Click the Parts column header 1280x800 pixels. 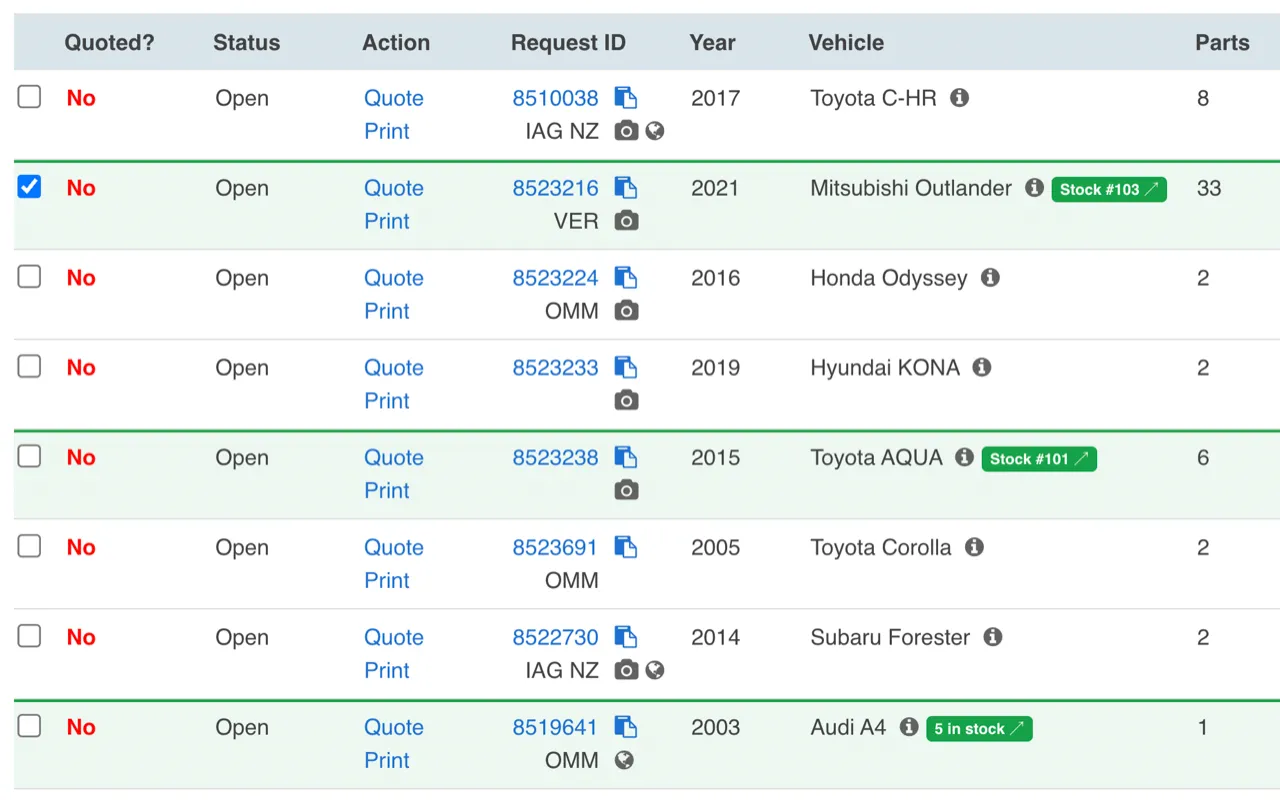click(1222, 43)
